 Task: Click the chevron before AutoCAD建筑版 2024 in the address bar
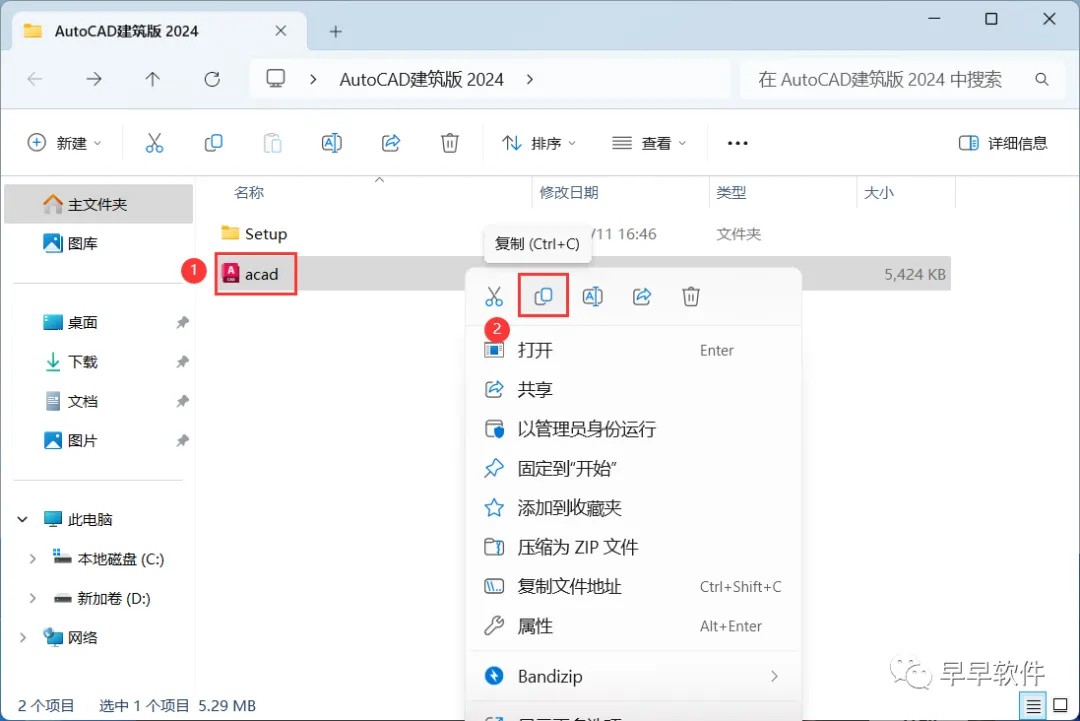click(313, 79)
